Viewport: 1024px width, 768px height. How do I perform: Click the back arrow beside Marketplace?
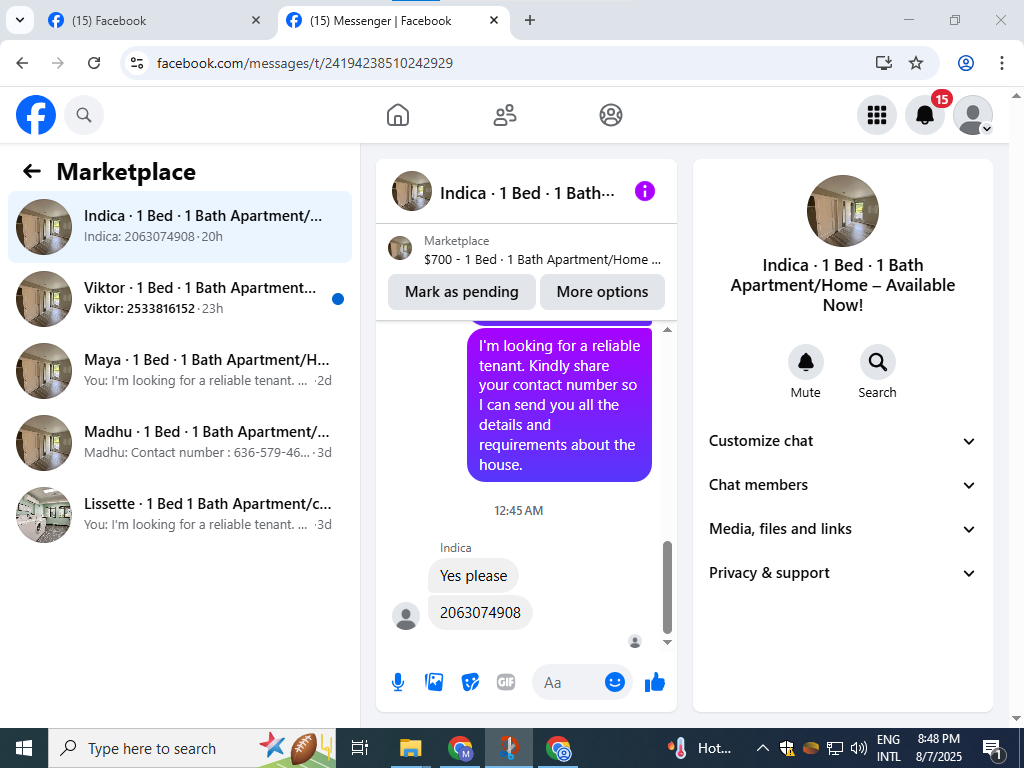tap(31, 172)
